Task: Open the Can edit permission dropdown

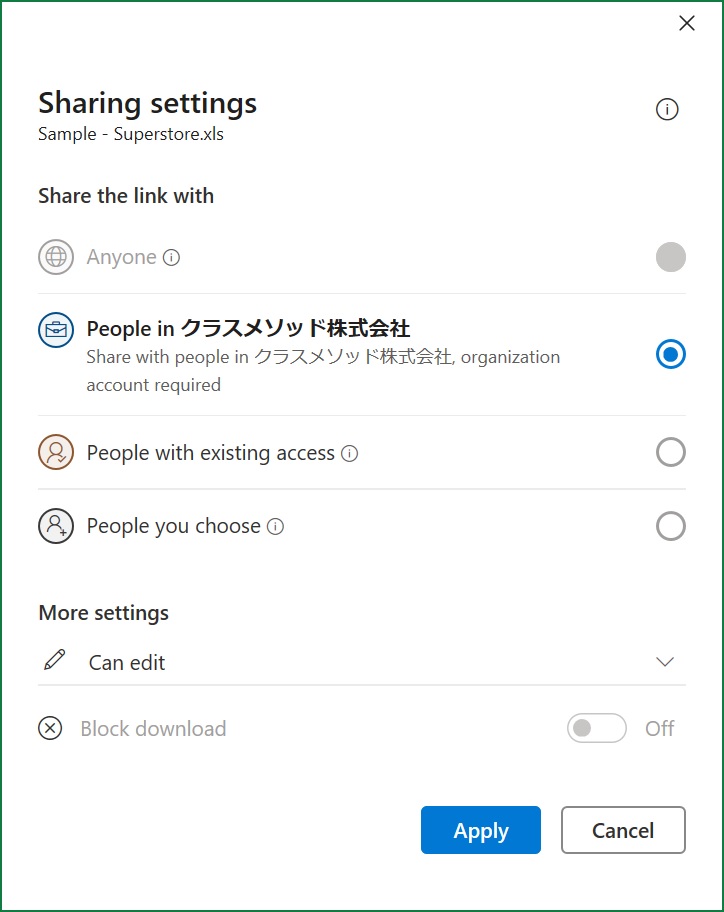Action: 362,662
